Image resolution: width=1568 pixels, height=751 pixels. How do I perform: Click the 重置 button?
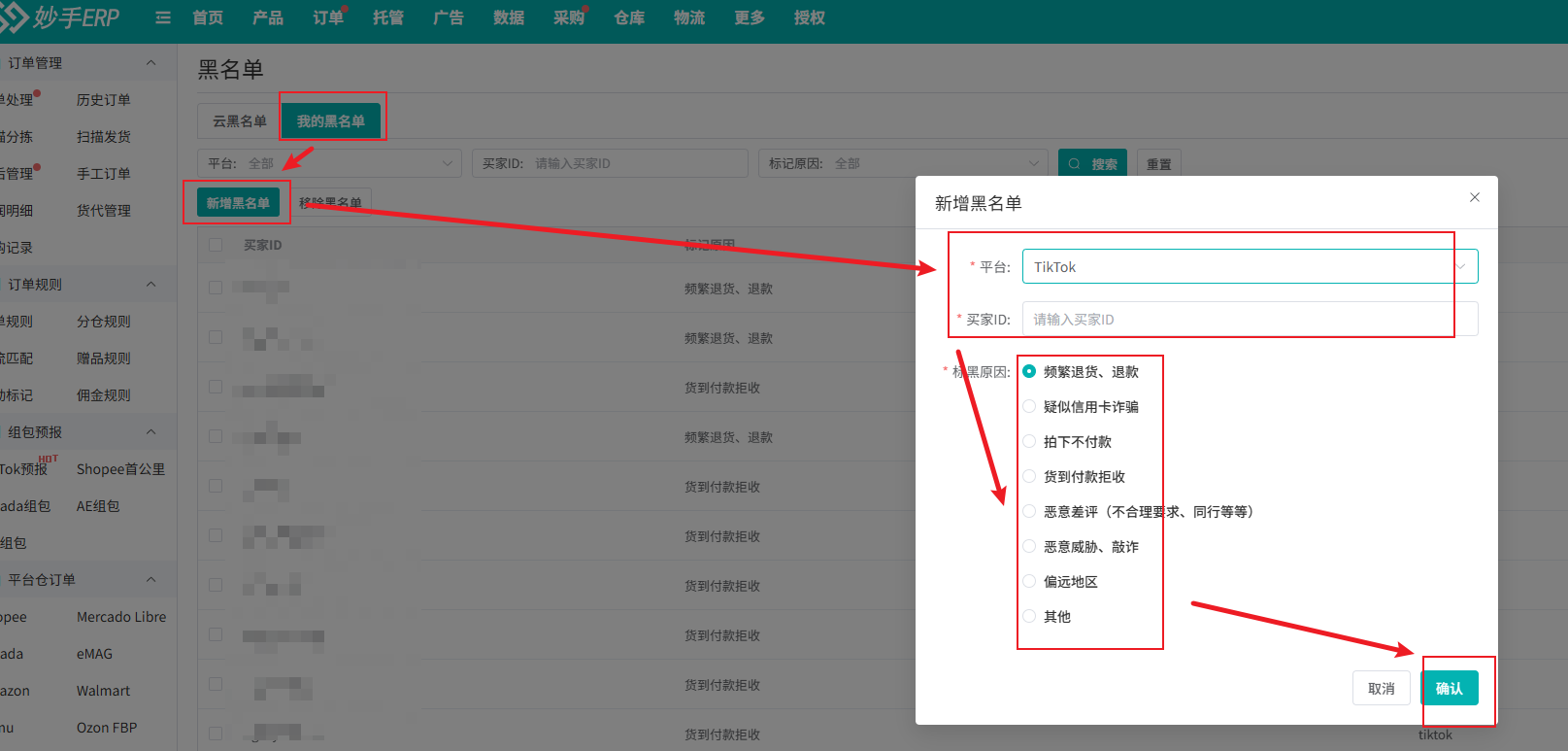pyautogui.click(x=1159, y=163)
